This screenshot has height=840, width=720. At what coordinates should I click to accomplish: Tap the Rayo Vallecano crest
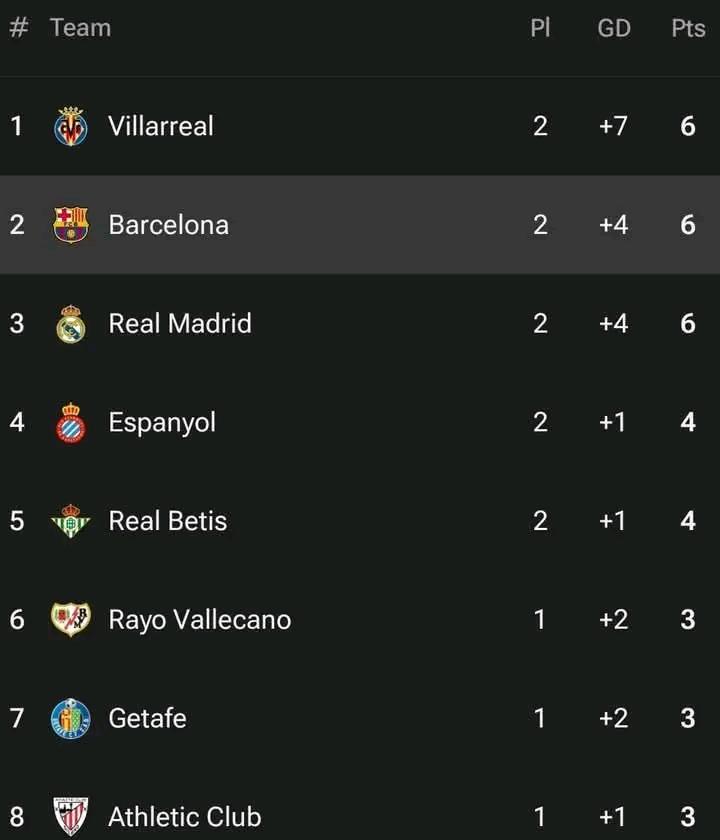71,619
